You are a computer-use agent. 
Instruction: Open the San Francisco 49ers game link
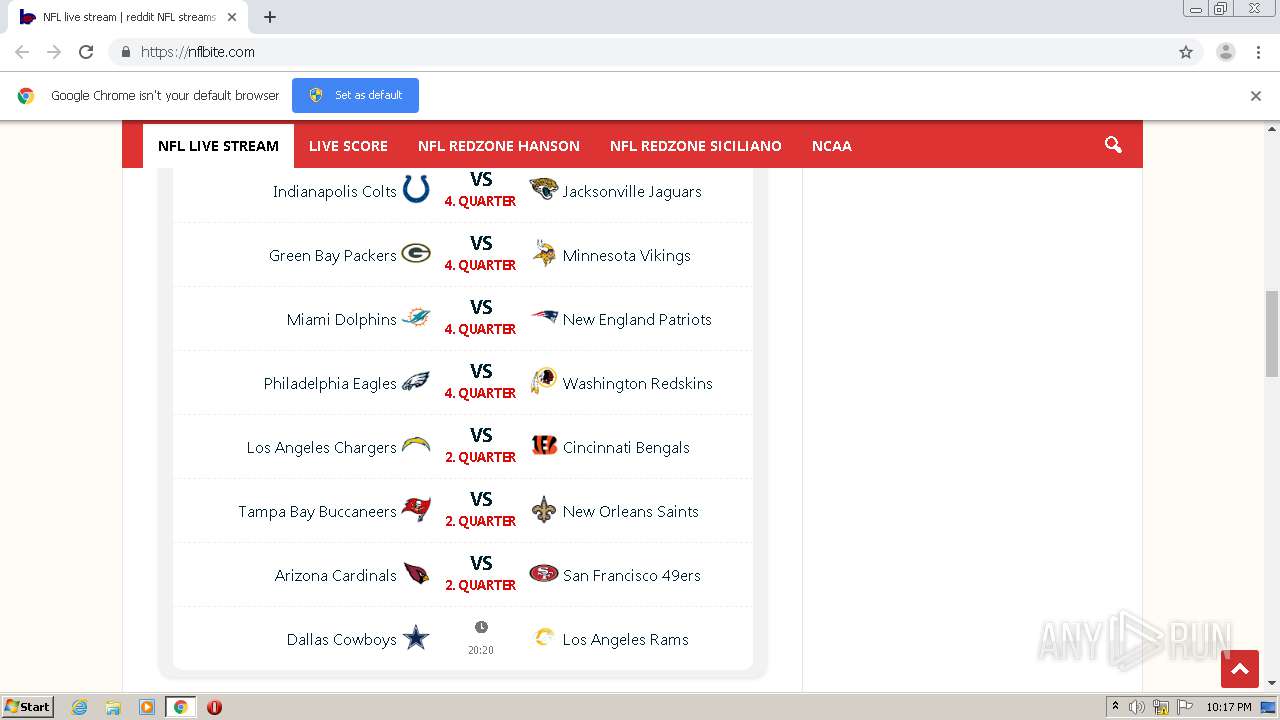(x=632, y=575)
